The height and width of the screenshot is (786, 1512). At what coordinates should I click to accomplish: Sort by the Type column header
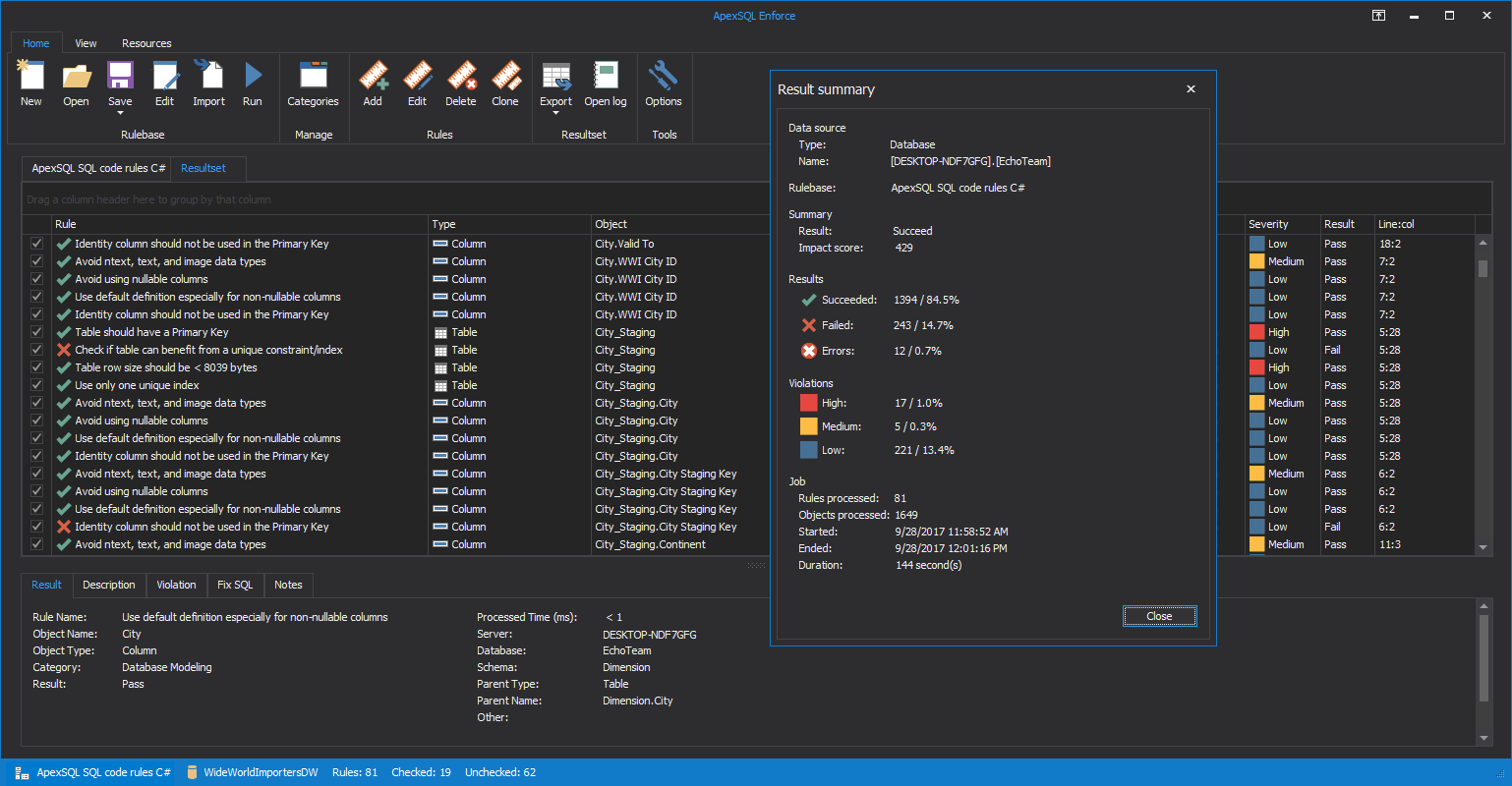pos(510,224)
